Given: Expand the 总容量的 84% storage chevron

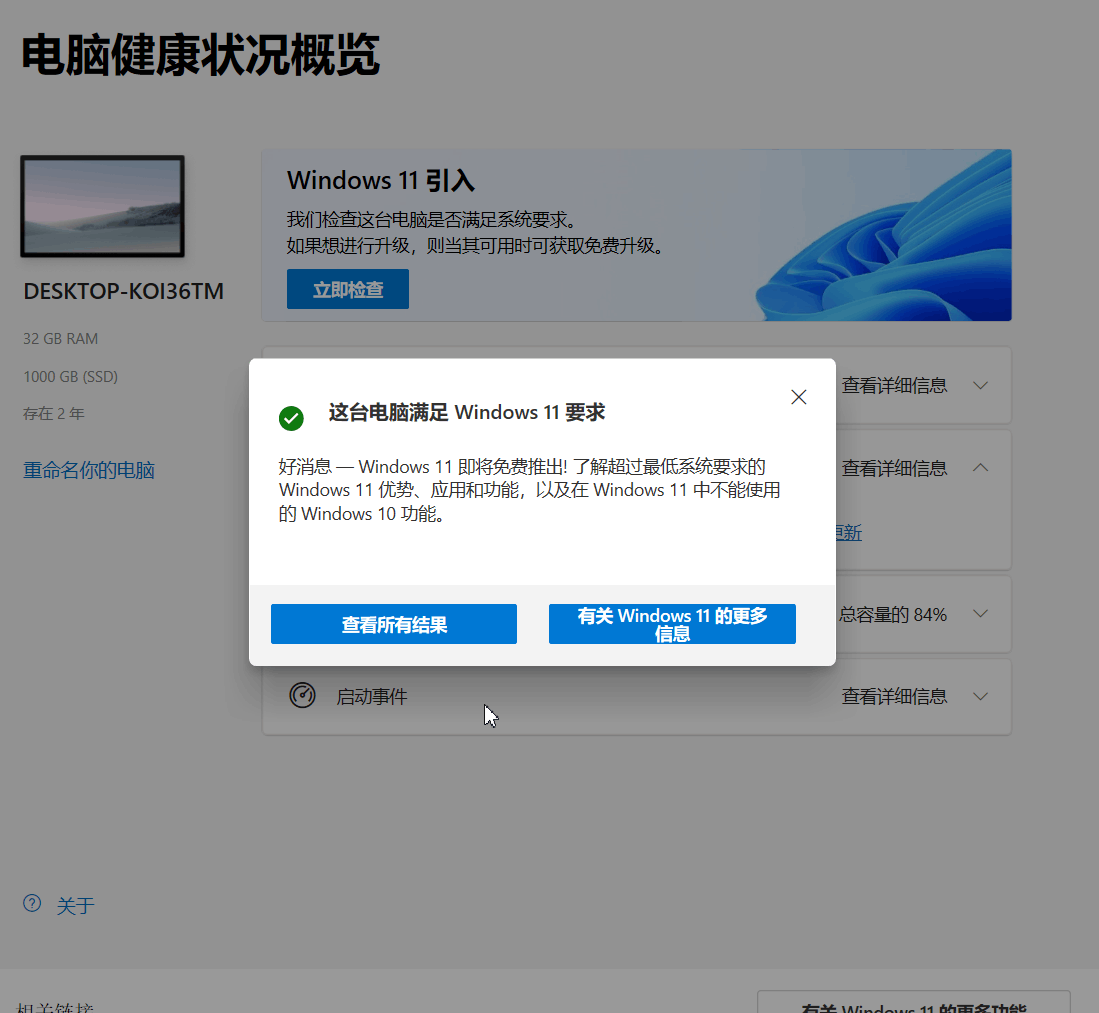Looking at the screenshot, I should click(981, 613).
